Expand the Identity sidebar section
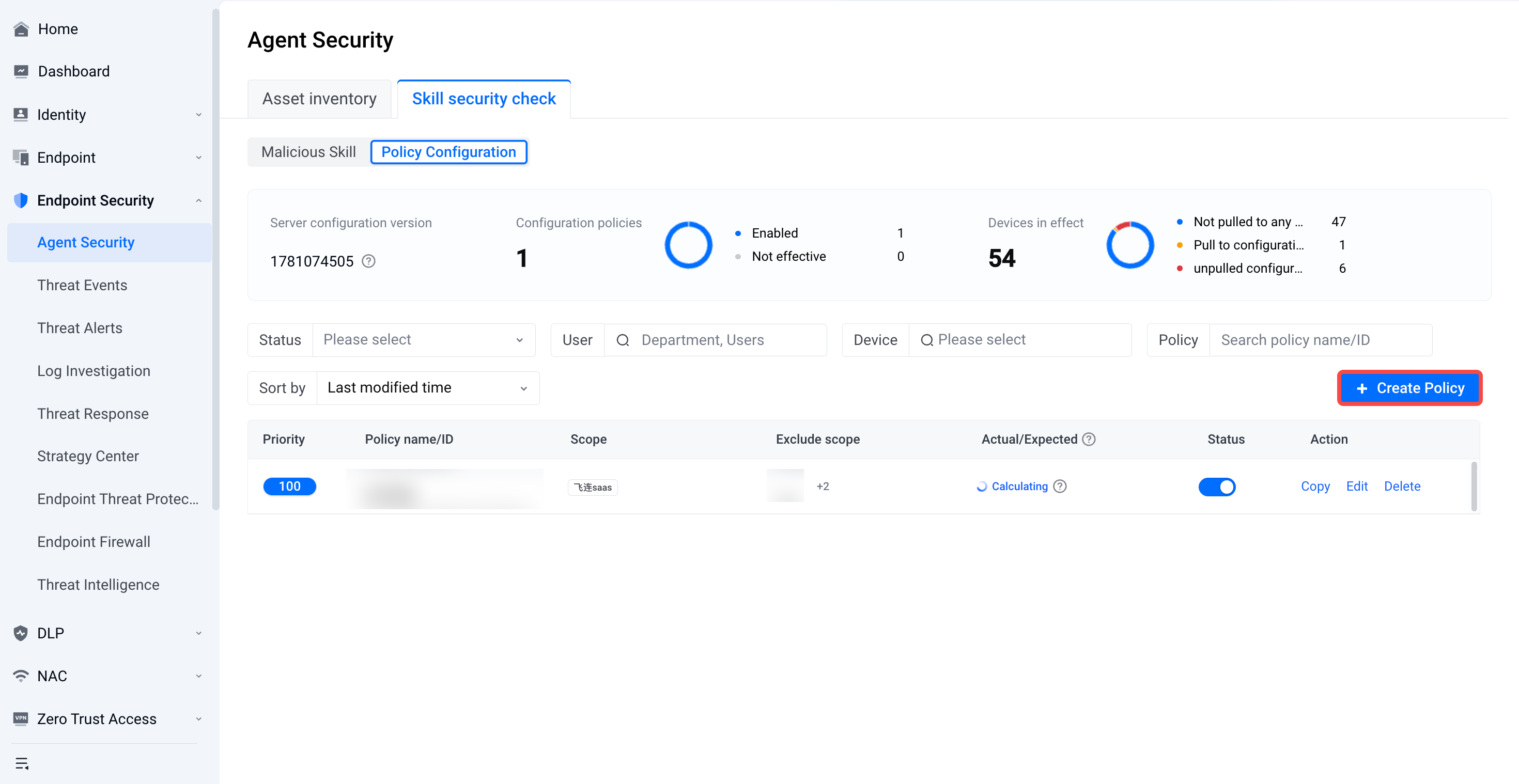The height and width of the screenshot is (784, 1519). pyautogui.click(x=107, y=114)
